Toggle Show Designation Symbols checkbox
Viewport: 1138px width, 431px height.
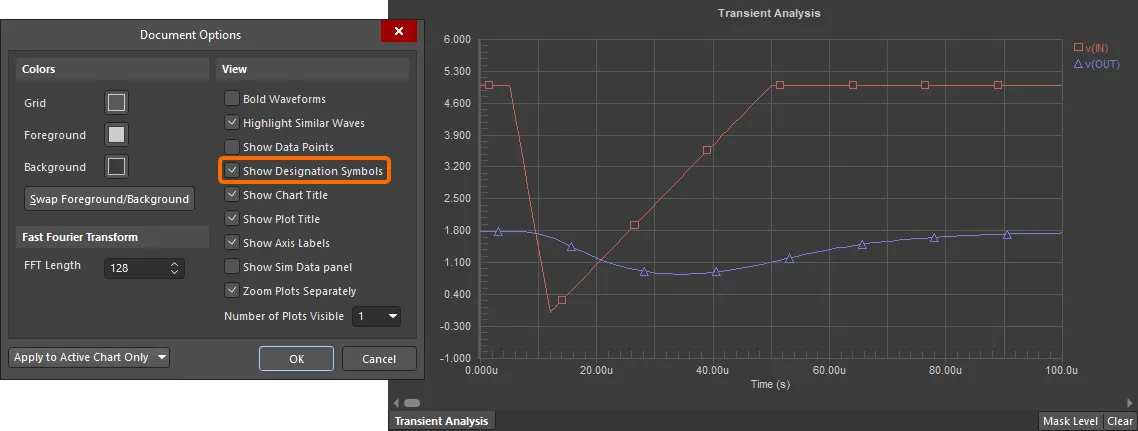tap(232, 171)
